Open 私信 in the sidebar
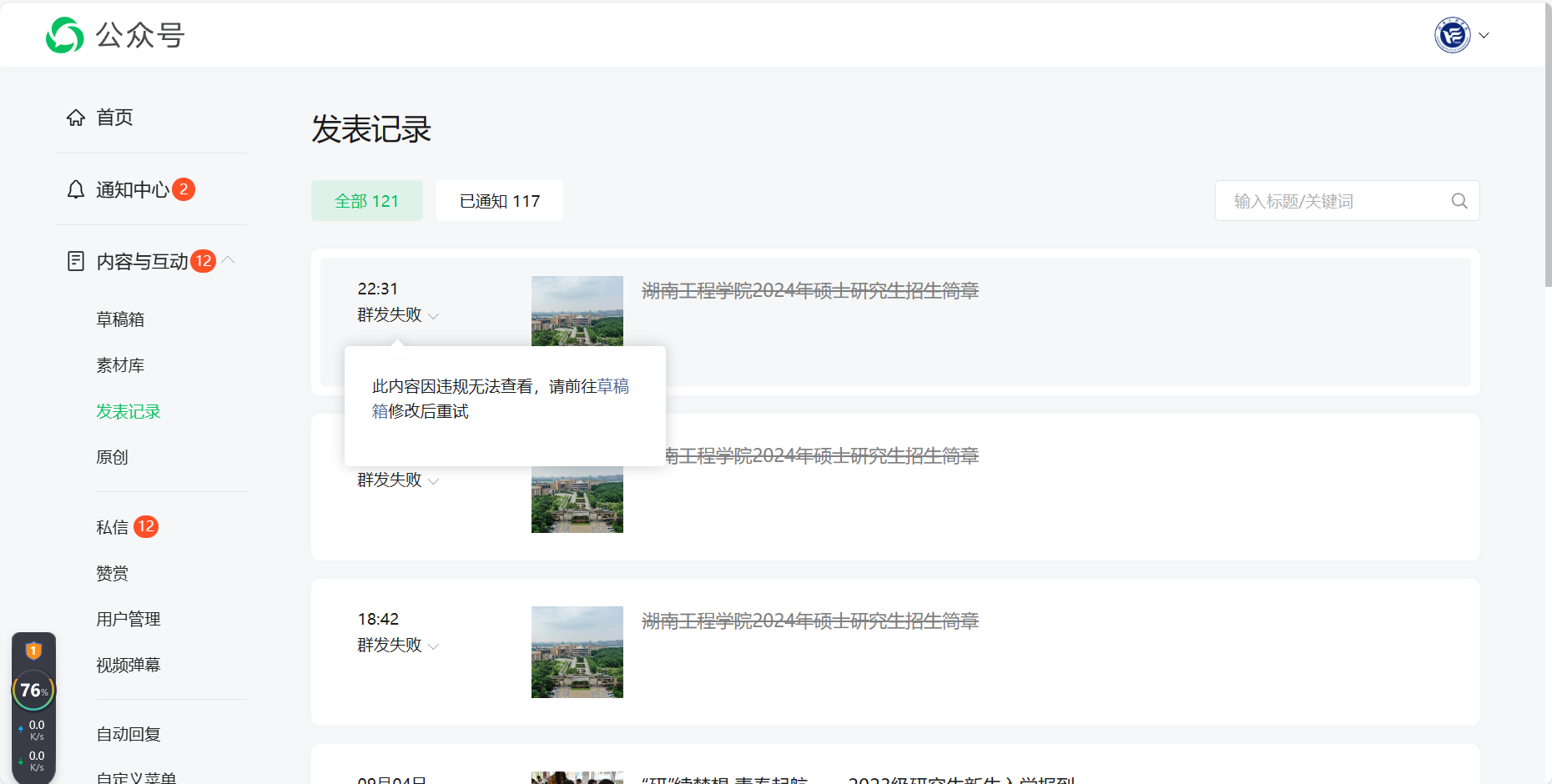This screenshot has width=1552, height=784. pos(113,527)
